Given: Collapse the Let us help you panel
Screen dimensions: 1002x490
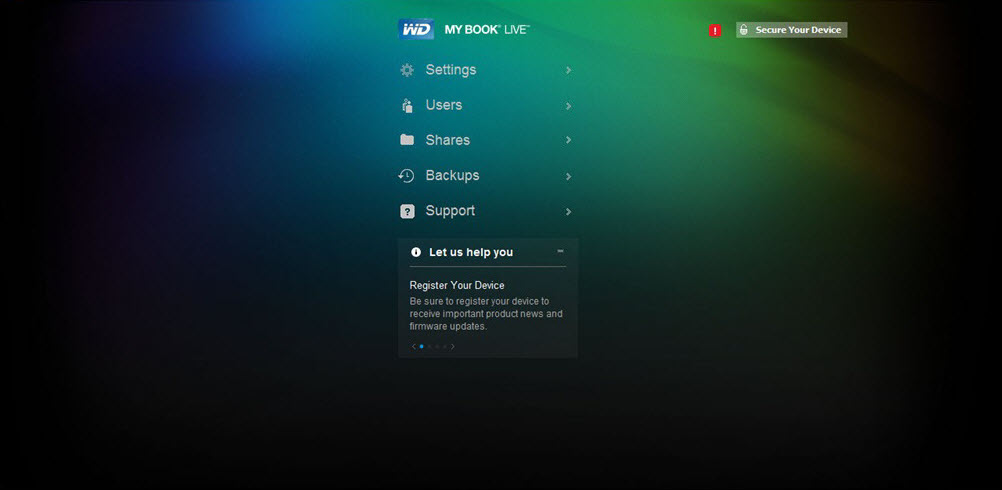Looking at the screenshot, I should click(560, 251).
